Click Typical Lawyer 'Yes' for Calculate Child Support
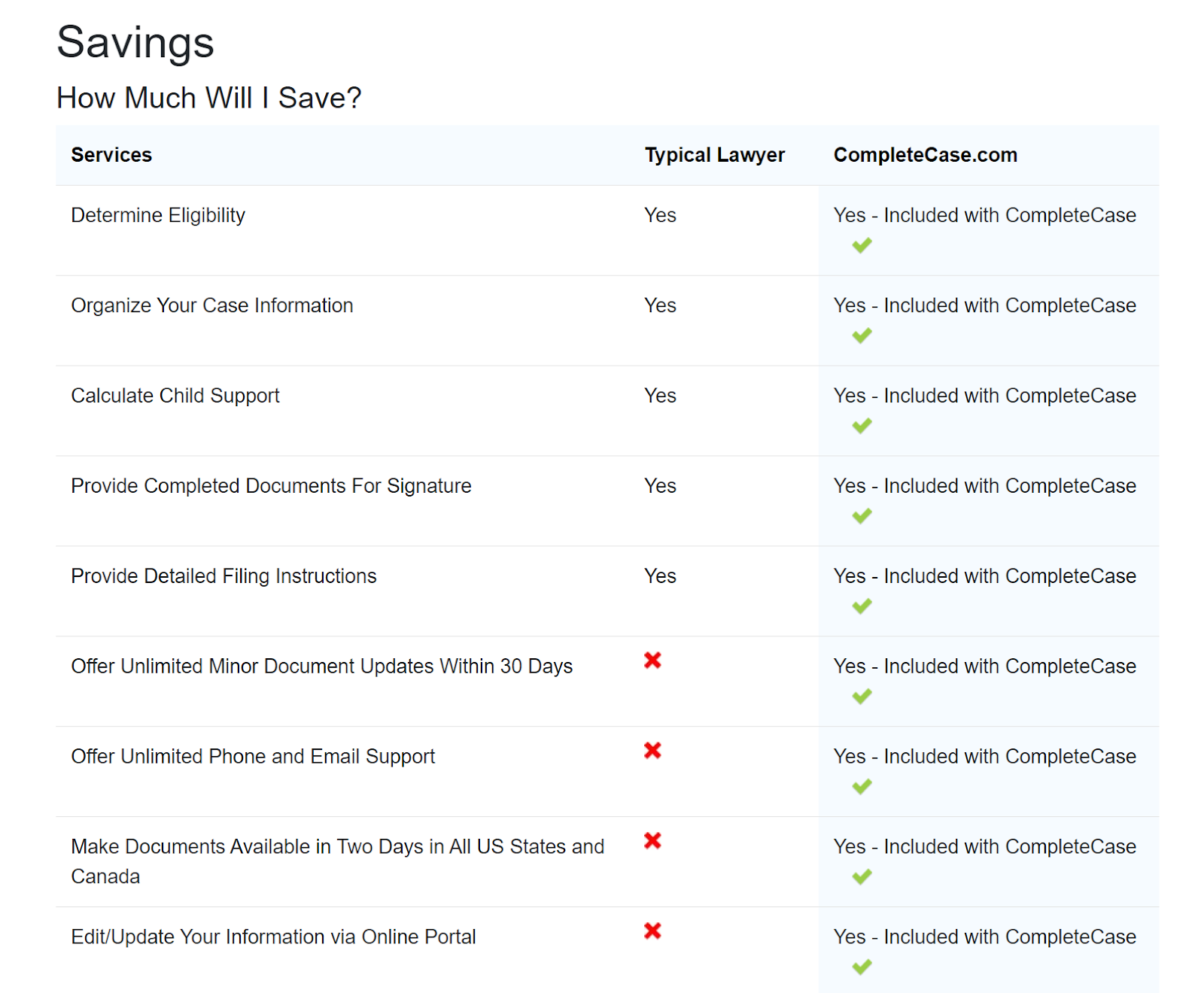The height and width of the screenshot is (993, 1204). [660, 396]
